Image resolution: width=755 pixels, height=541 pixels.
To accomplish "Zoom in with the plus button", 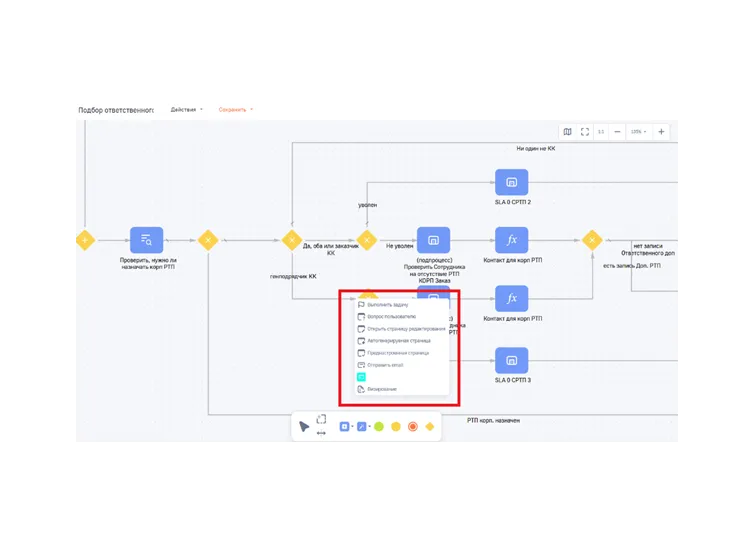I will [661, 132].
